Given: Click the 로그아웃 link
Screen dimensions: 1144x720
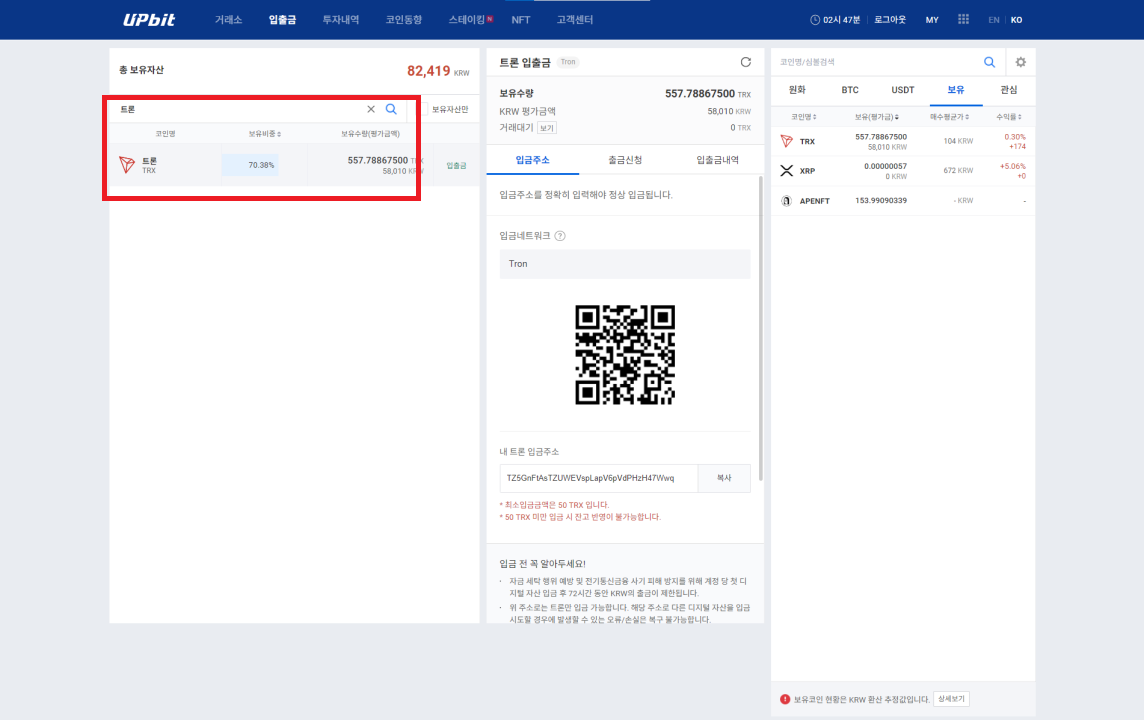Looking at the screenshot, I should click(890, 20).
